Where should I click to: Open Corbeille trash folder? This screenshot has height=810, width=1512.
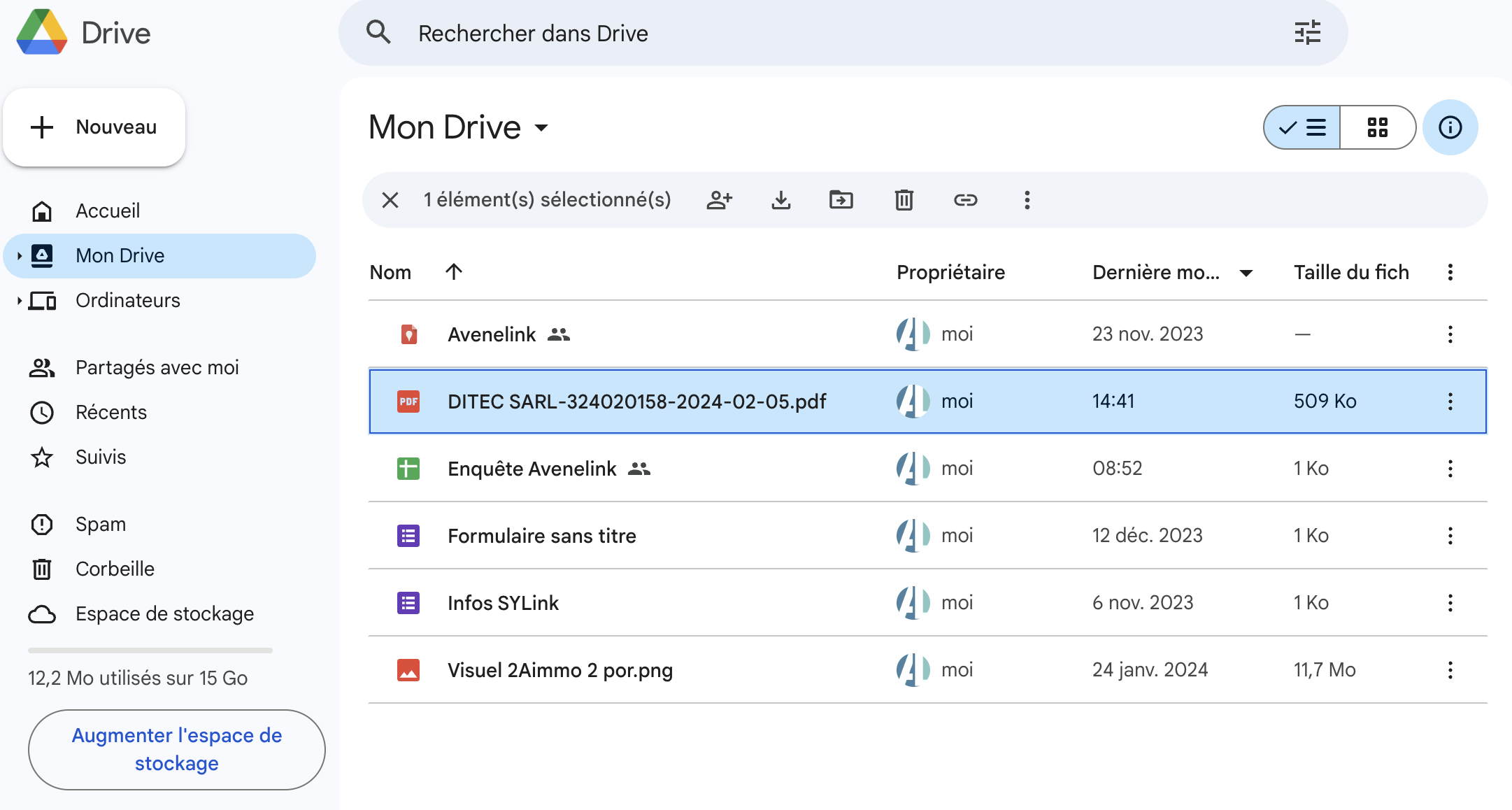coord(159,569)
